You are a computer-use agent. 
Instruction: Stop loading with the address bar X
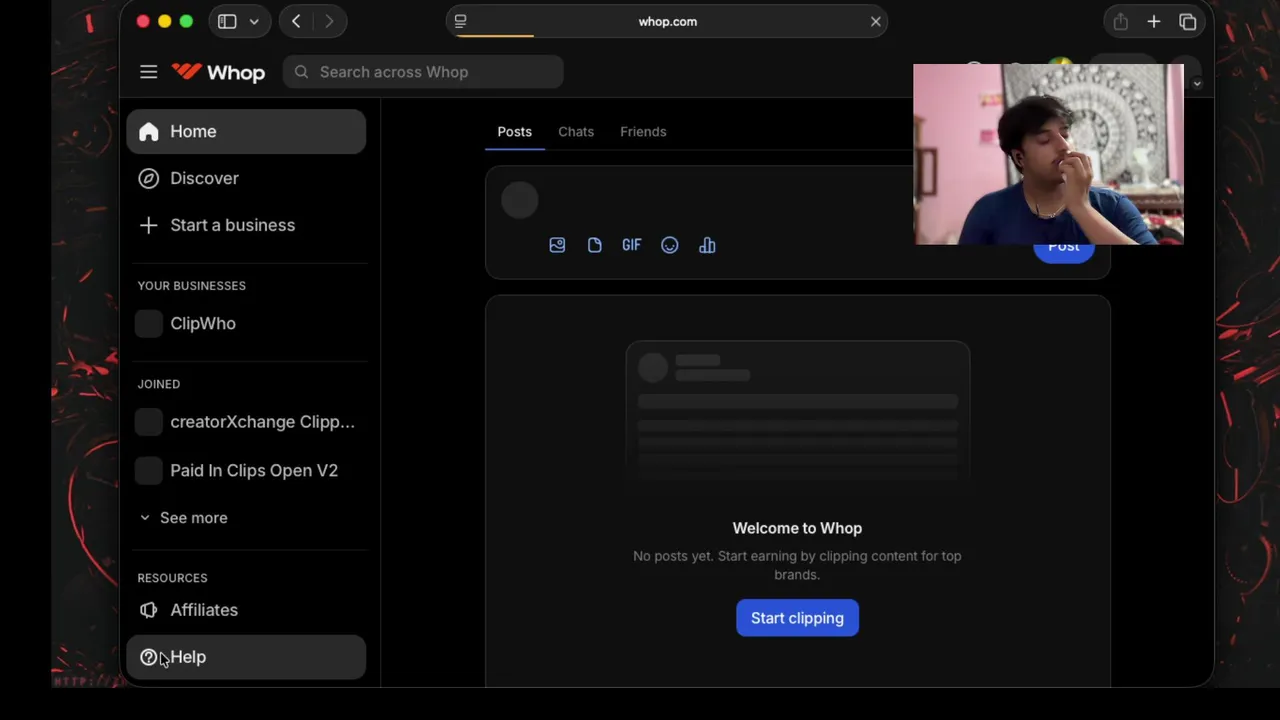876,21
